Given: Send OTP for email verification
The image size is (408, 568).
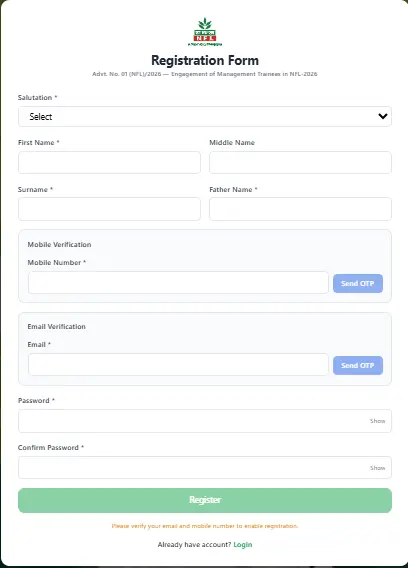Looking at the screenshot, I should pos(358,366).
